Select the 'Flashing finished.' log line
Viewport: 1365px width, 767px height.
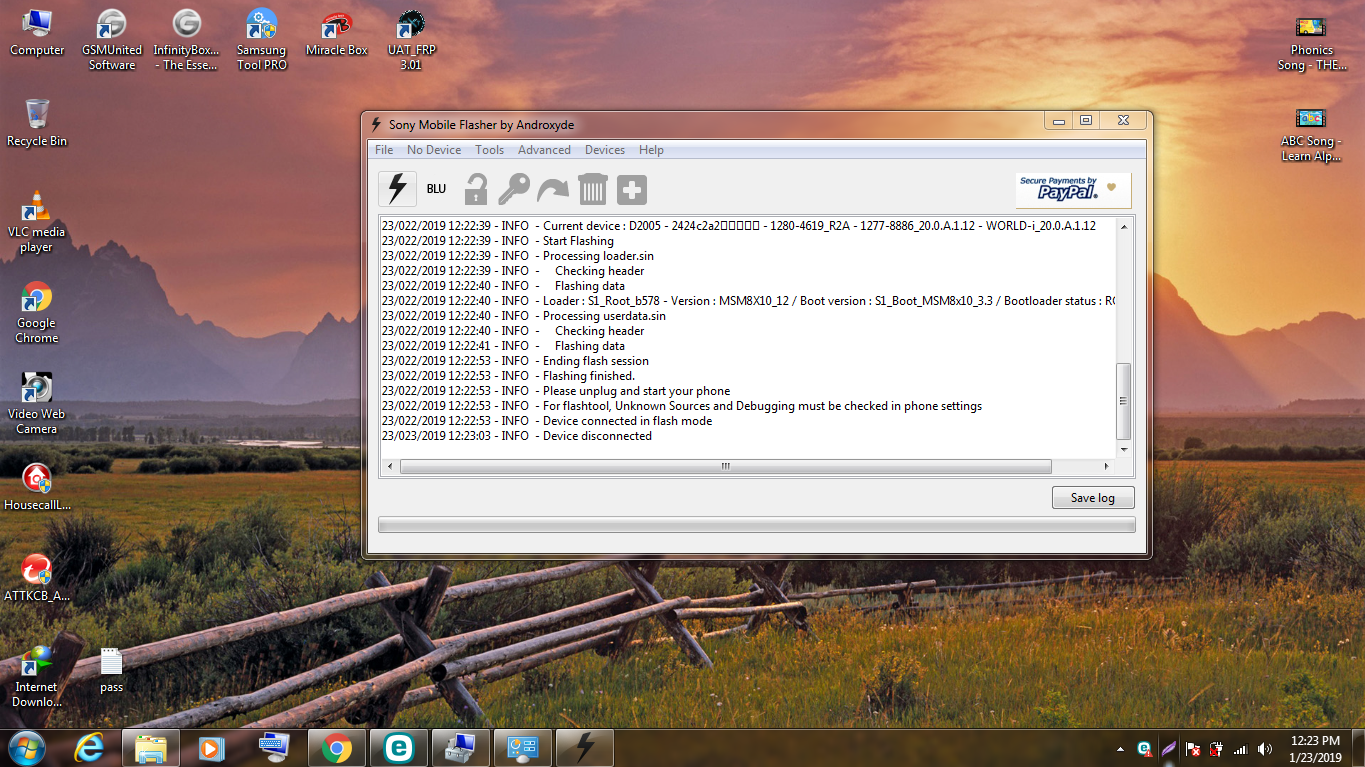click(x=508, y=376)
